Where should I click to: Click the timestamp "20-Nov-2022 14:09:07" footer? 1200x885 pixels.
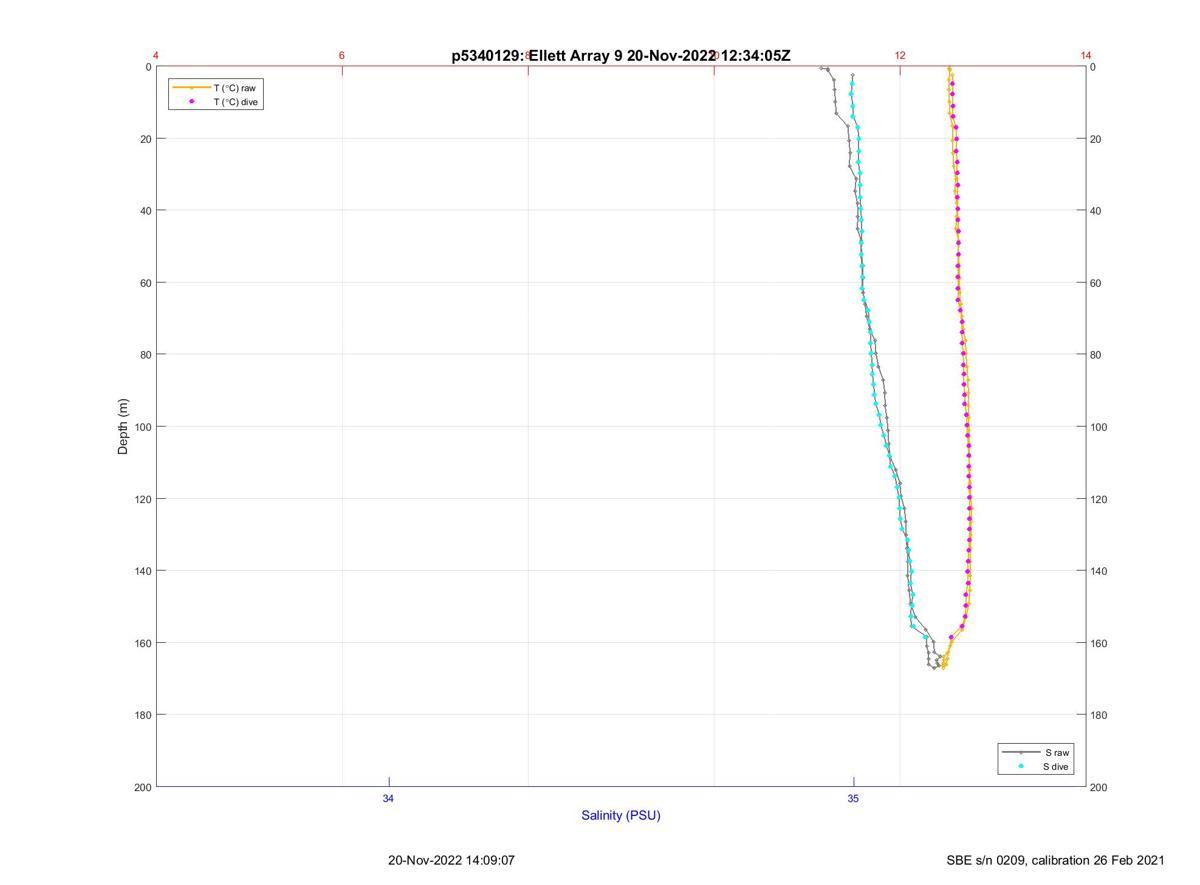(x=451, y=860)
